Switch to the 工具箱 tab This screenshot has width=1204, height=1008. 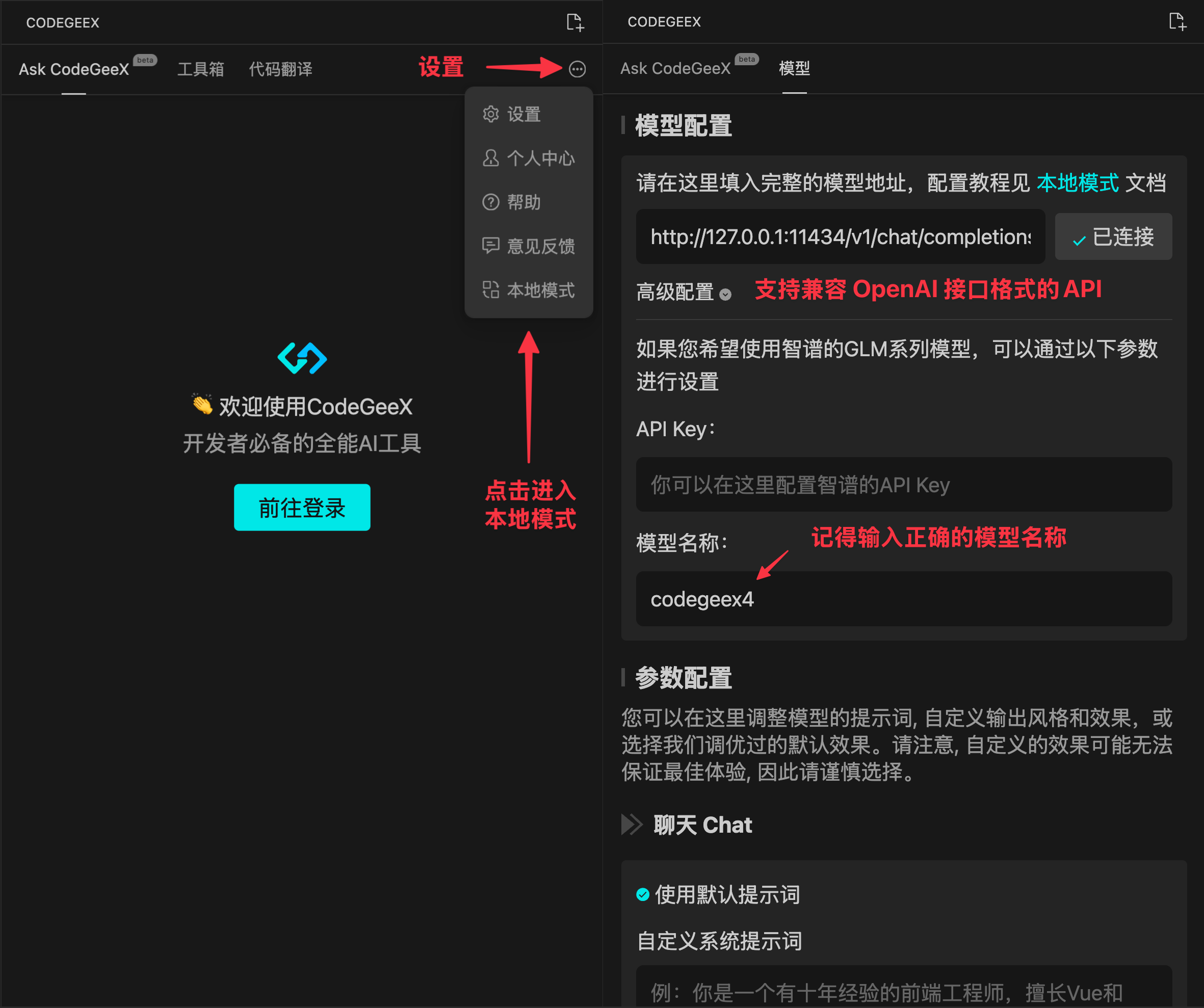tap(201, 69)
